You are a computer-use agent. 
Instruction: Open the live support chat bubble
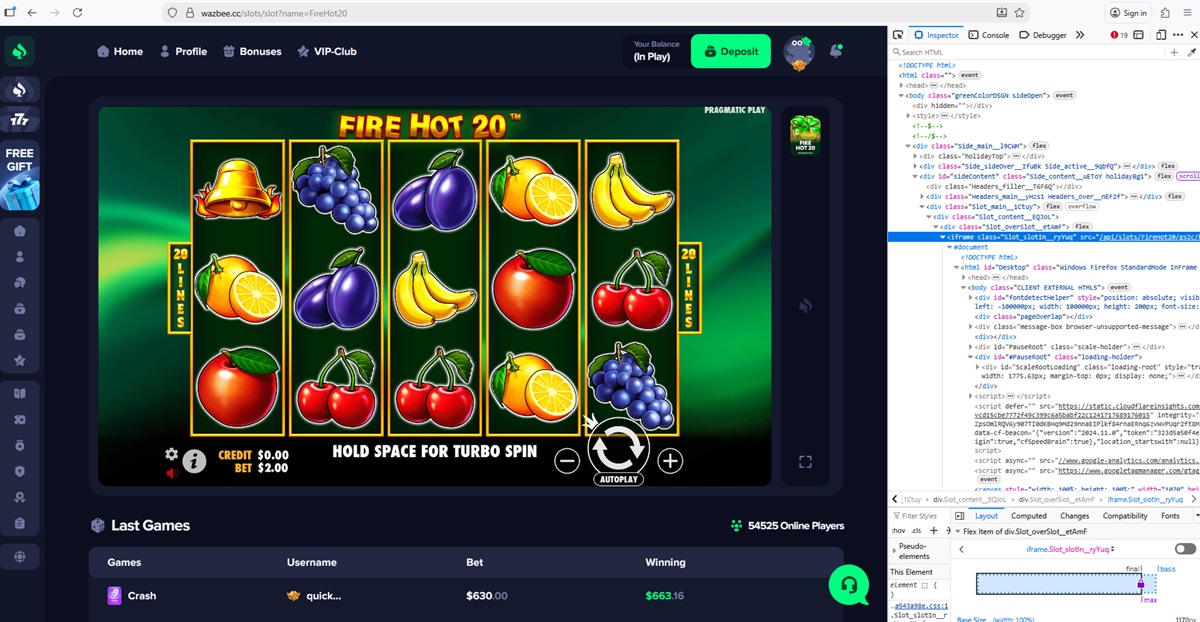(848, 584)
